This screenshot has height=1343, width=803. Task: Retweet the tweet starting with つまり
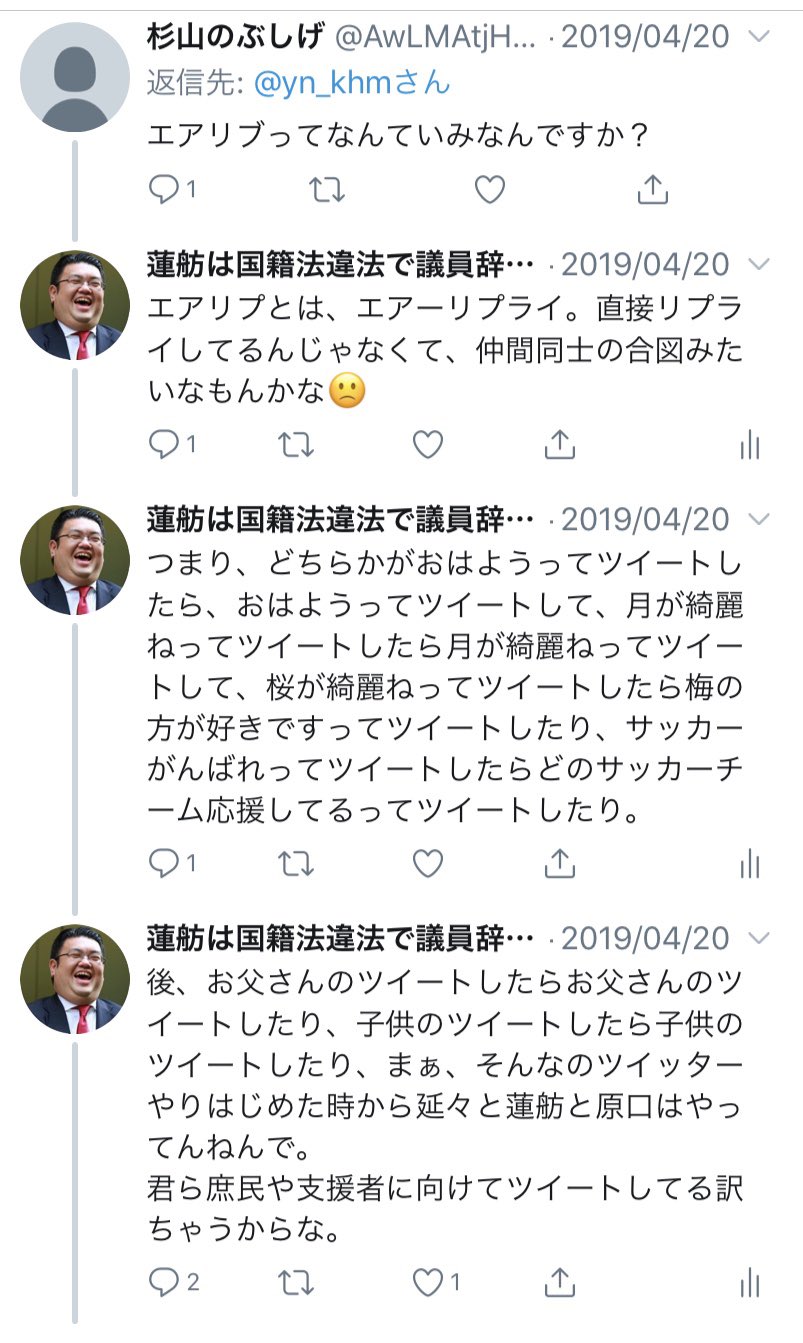coord(296,862)
